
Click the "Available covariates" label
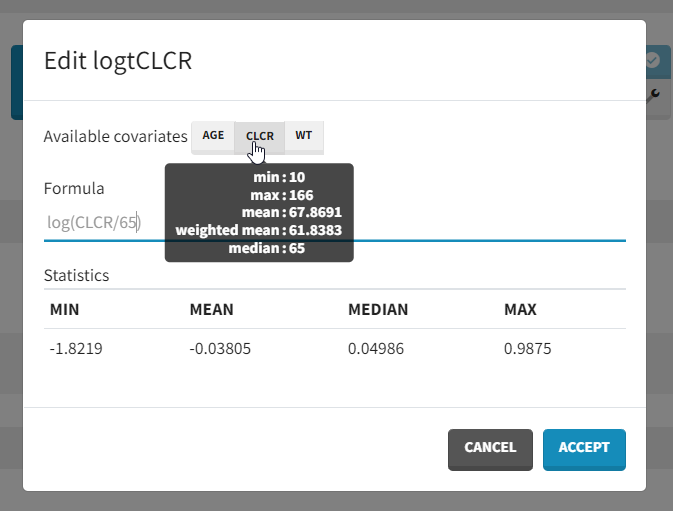(x=116, y=137)
